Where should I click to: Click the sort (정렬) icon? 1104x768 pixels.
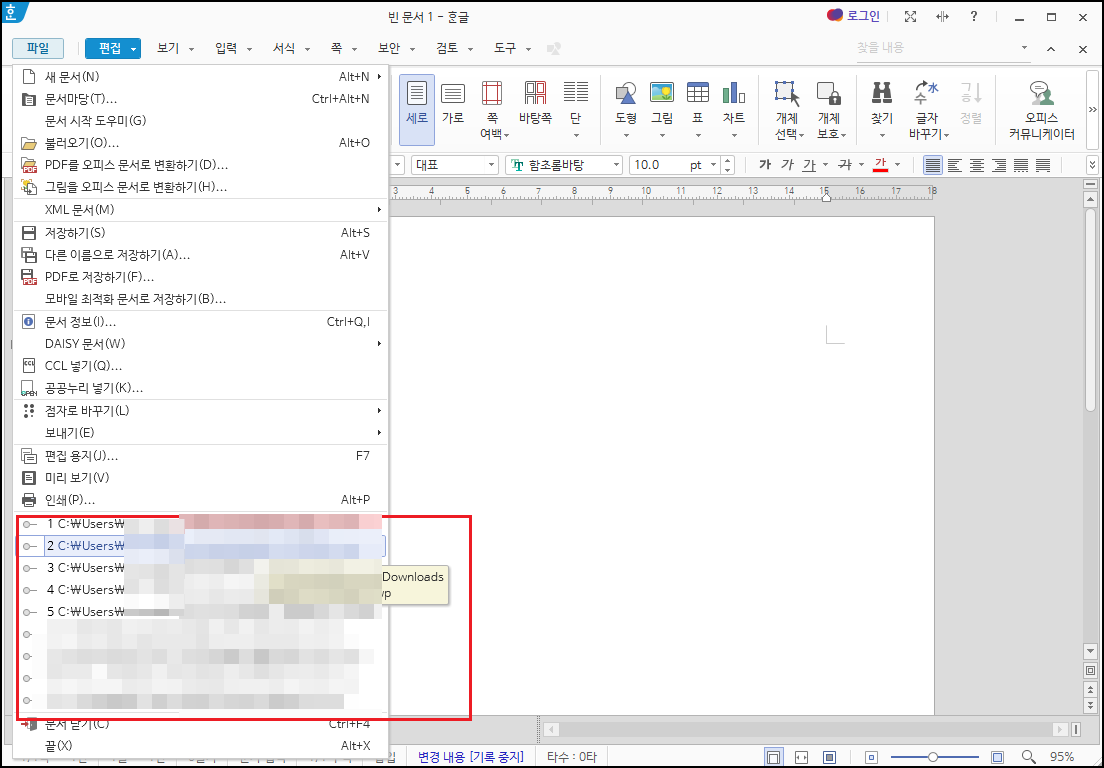click(971, 102)
